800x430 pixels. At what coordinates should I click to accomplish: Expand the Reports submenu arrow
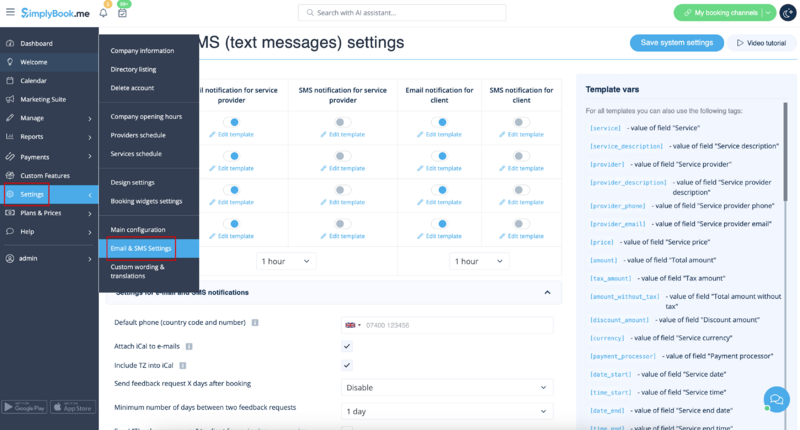point(90,137)
